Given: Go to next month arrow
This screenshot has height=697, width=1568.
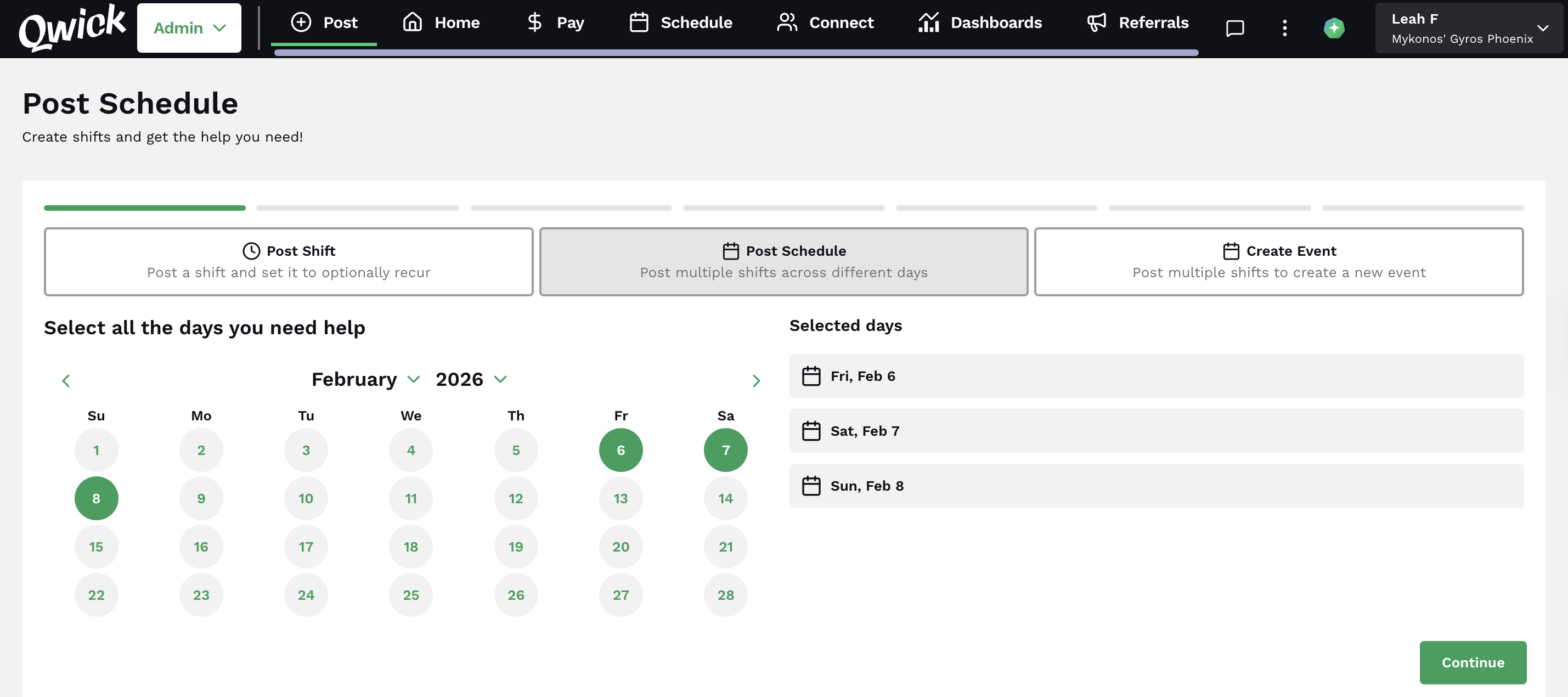Looking at the screenshot, I should (756, 380).
